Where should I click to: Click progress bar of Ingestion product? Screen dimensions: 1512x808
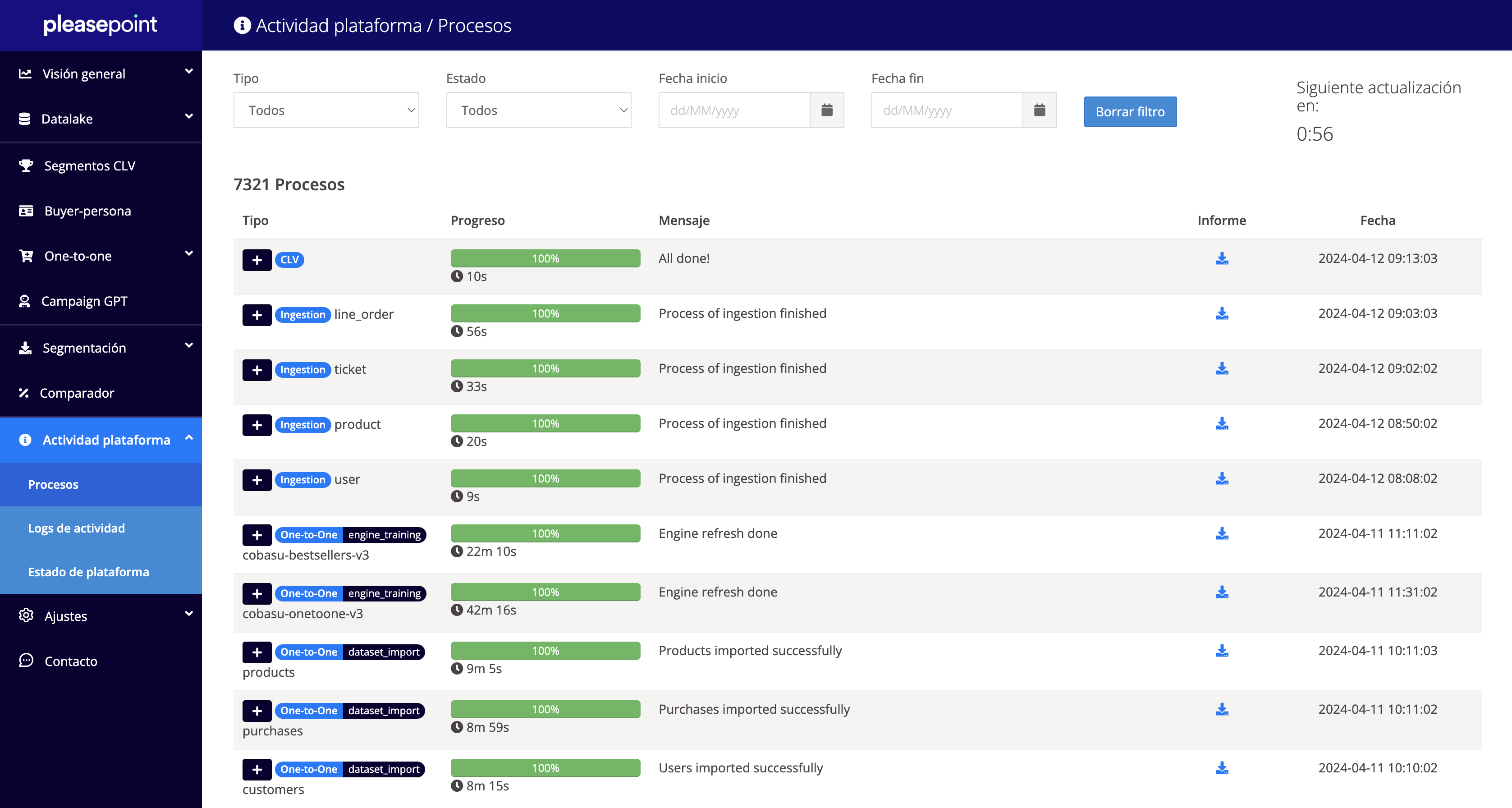click(545, 423)
